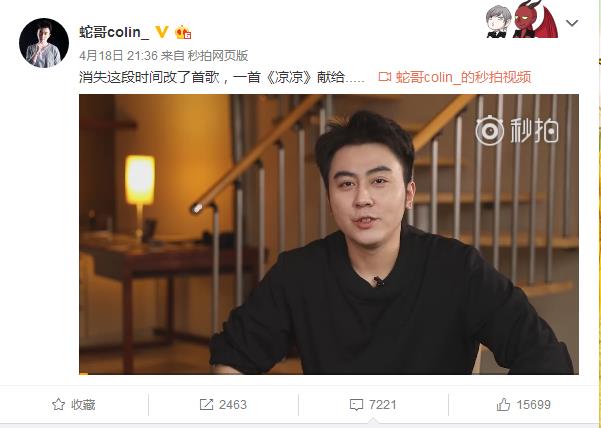Open the 7221 comments section
601x428 pixels.
tap(382, 405)
